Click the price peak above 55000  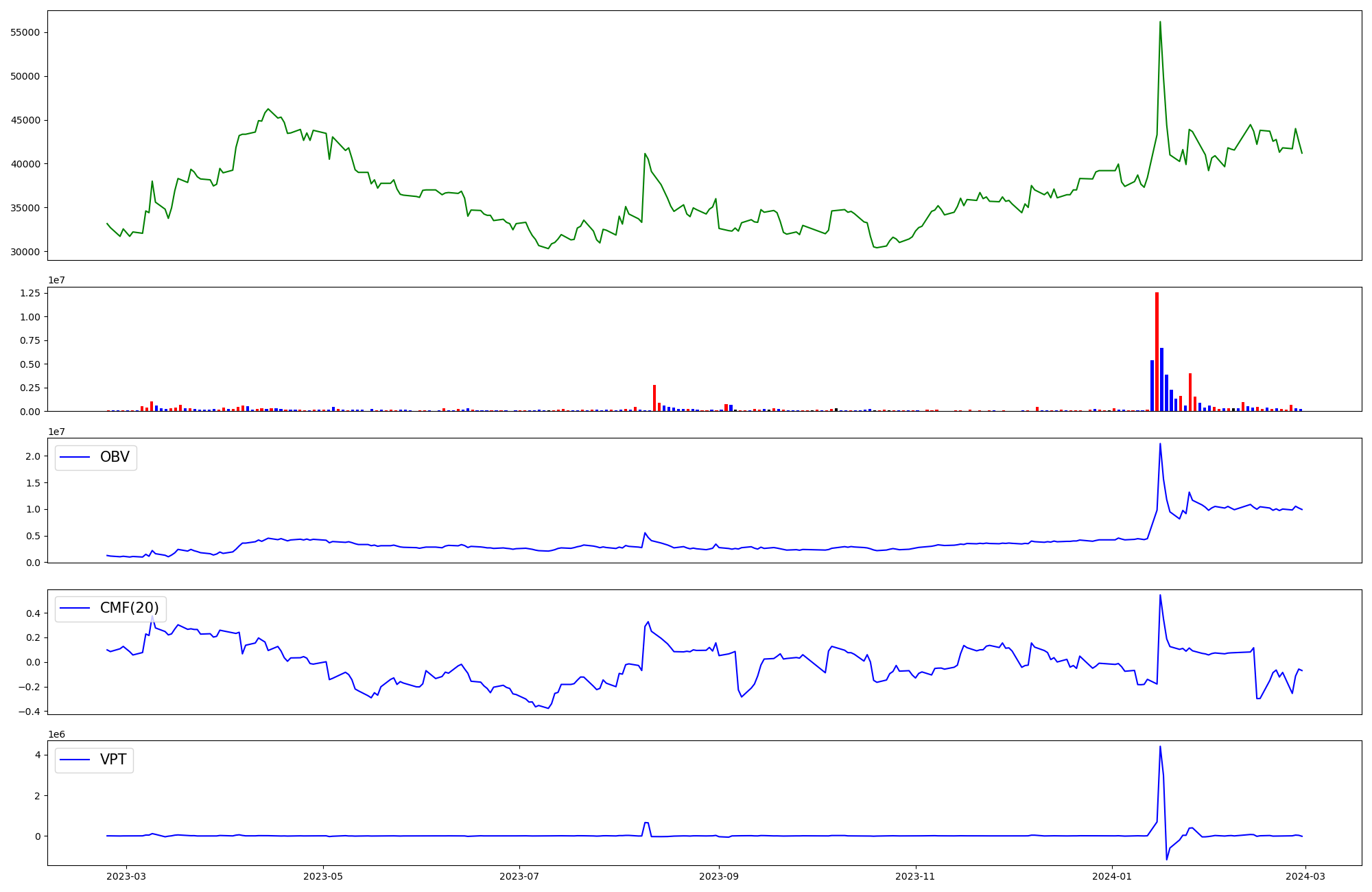point(1160,23)
